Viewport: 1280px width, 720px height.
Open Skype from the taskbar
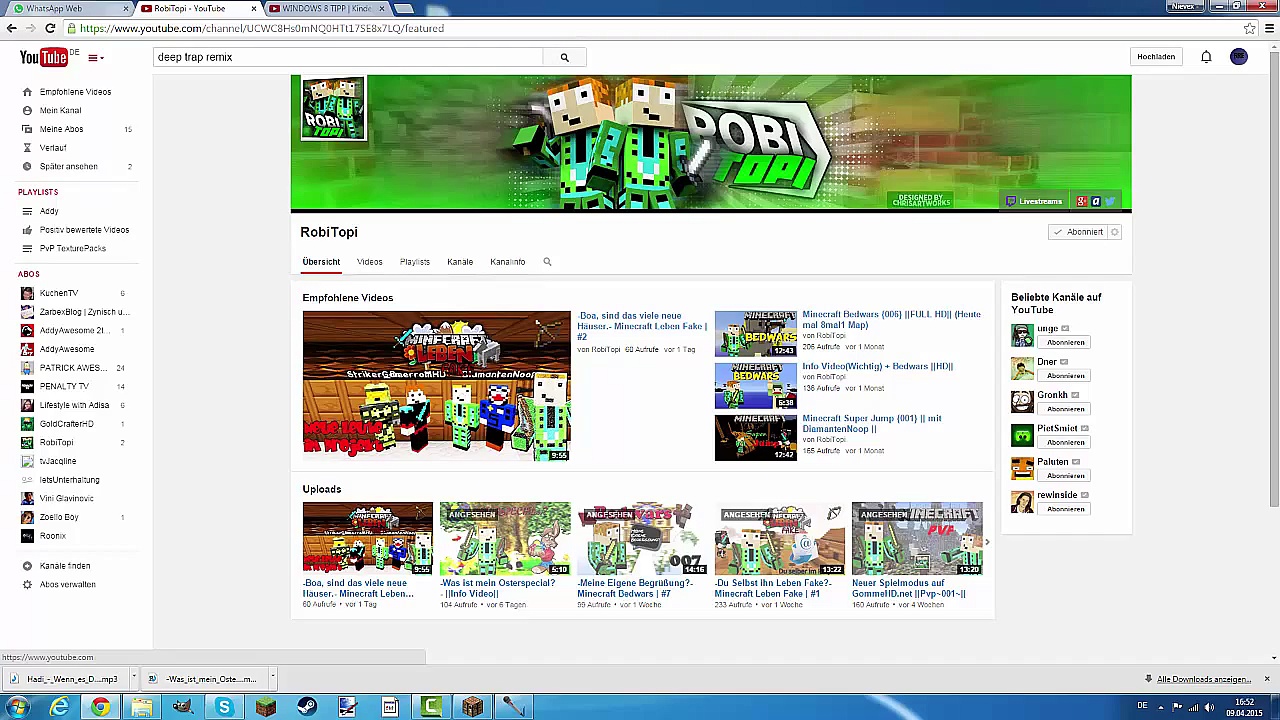click(224, 707)
